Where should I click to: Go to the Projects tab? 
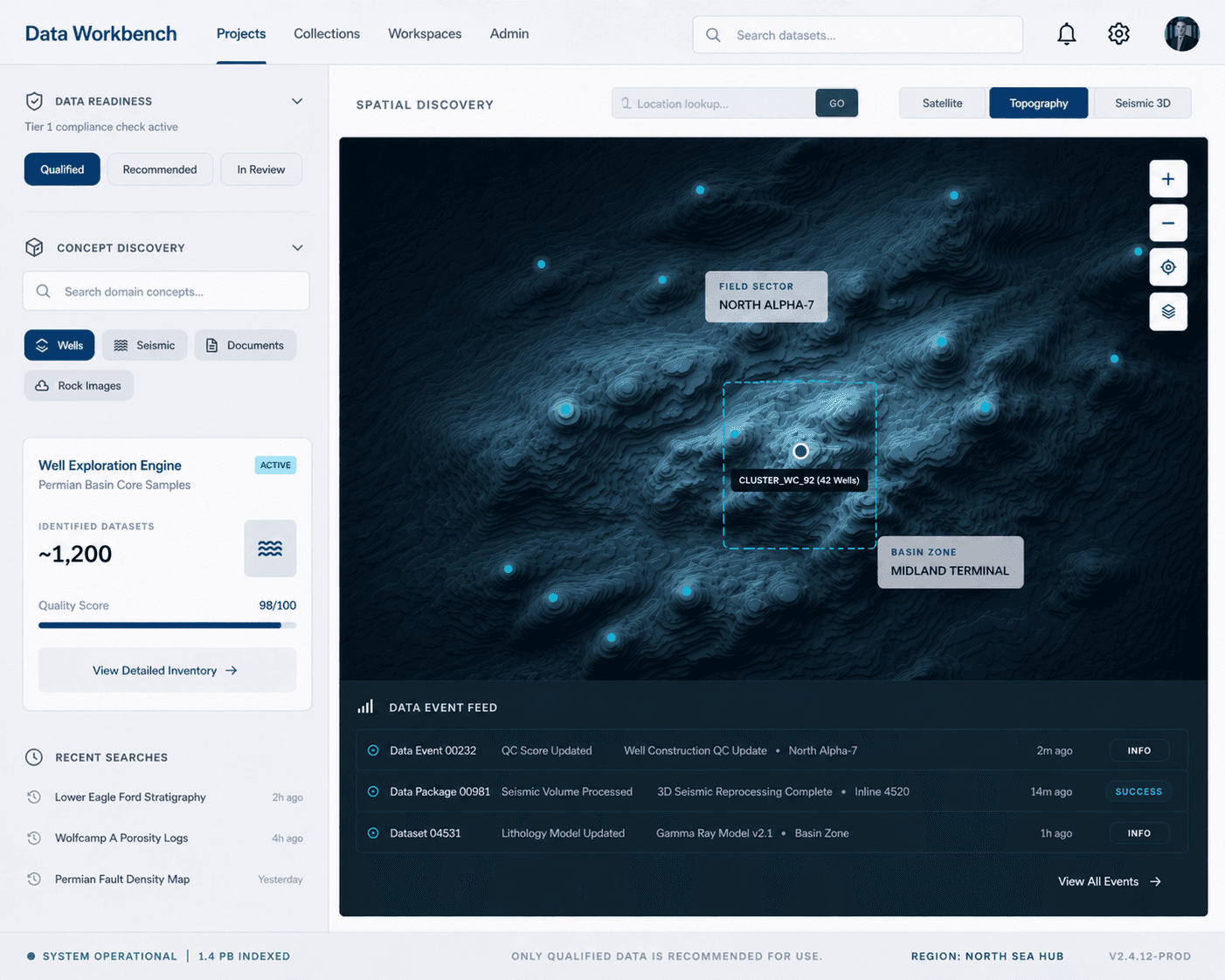(x=241, y=33)
